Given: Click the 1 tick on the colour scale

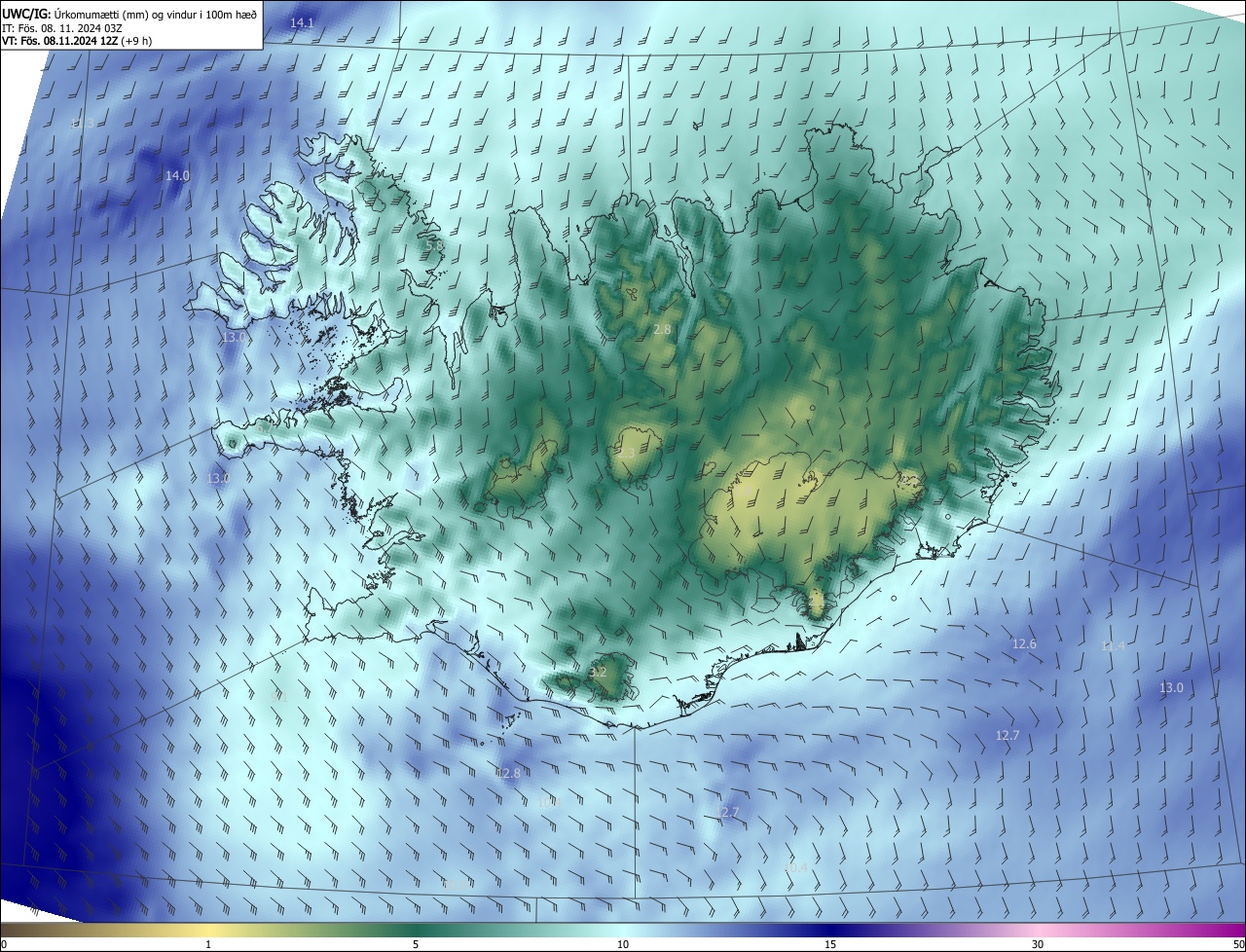Looking at the screenshot, I should pyautogui.click(x=208, y=944).
